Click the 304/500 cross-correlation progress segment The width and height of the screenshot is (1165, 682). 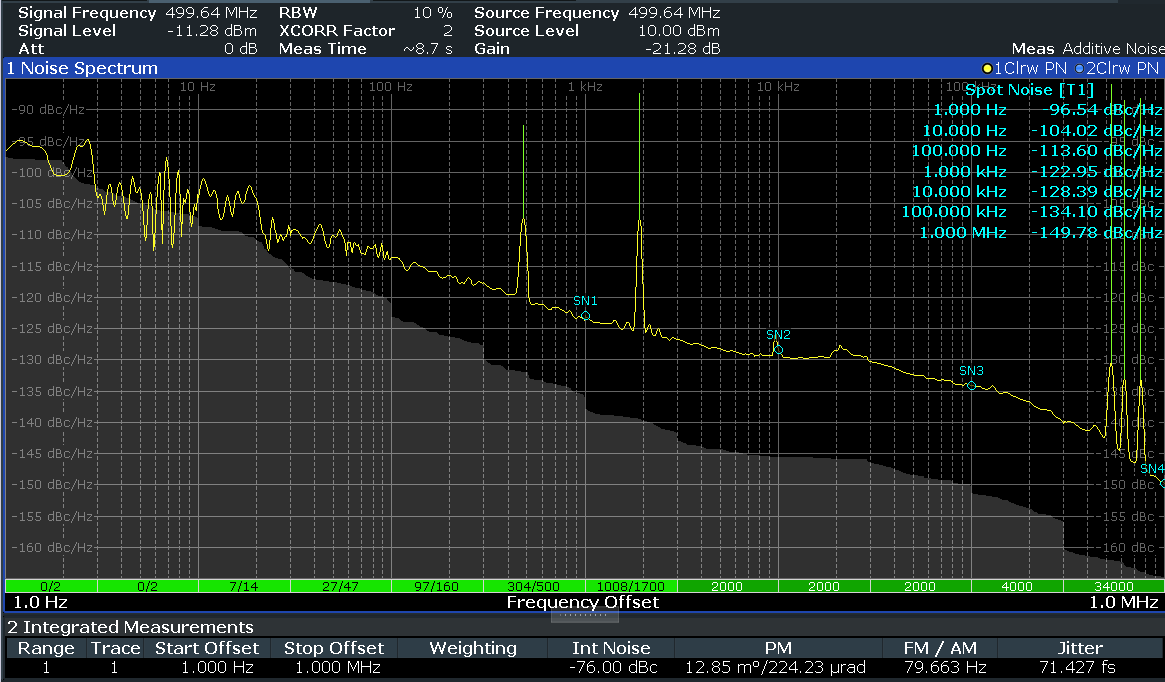coord(532,586)
